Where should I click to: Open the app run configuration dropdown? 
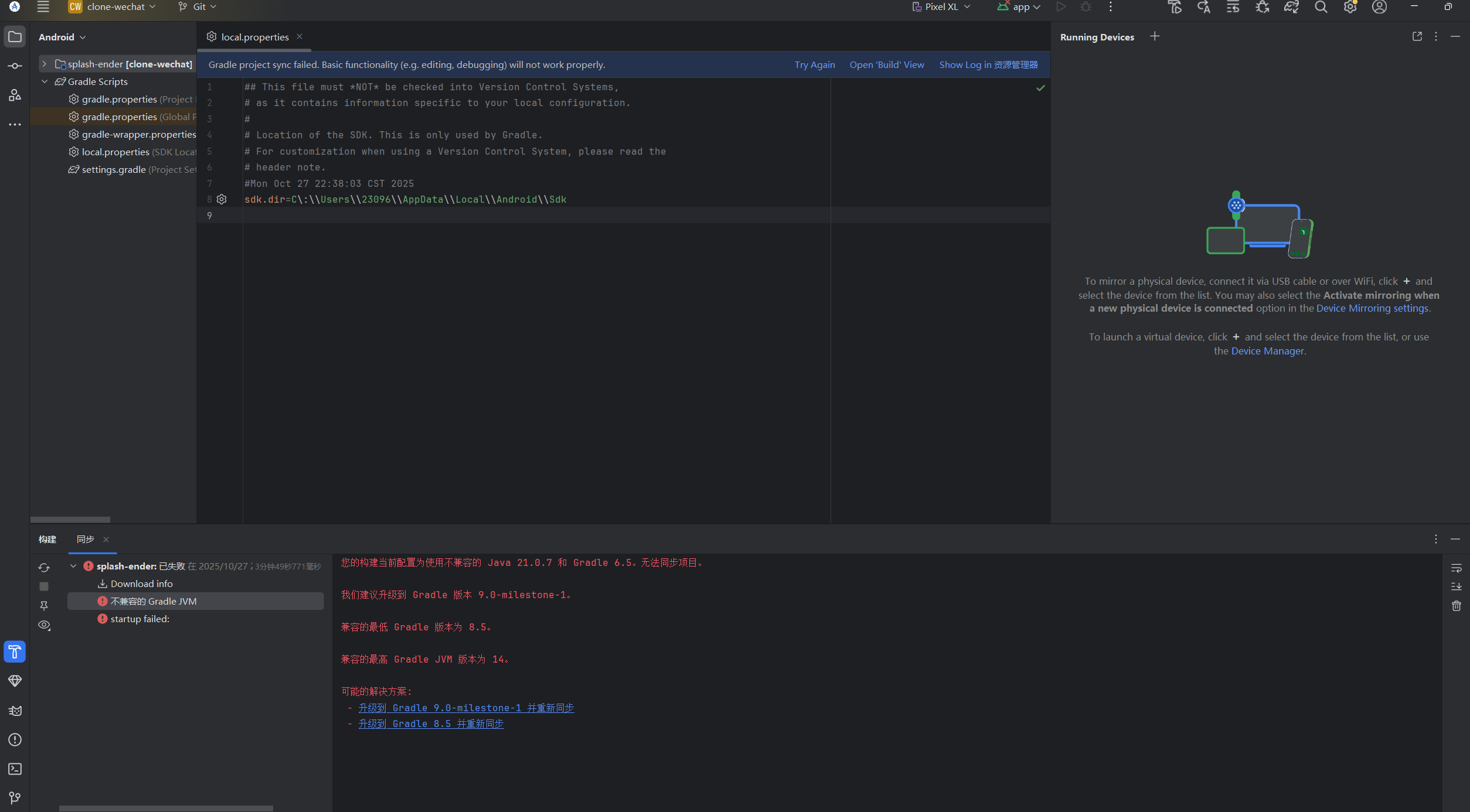tap(1019, 7)
